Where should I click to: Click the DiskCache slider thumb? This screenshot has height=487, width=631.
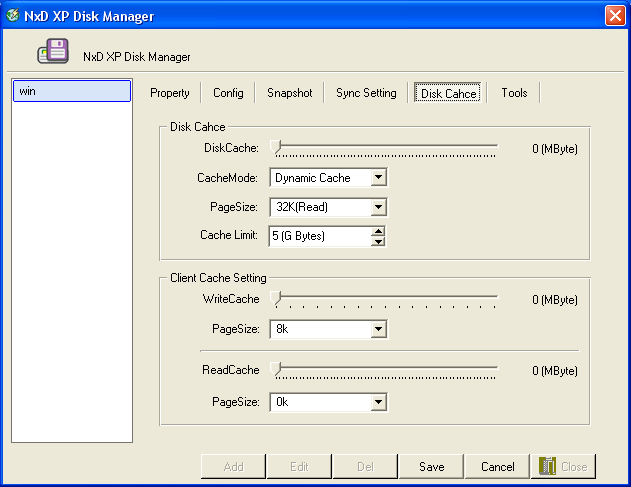(276, 147)
